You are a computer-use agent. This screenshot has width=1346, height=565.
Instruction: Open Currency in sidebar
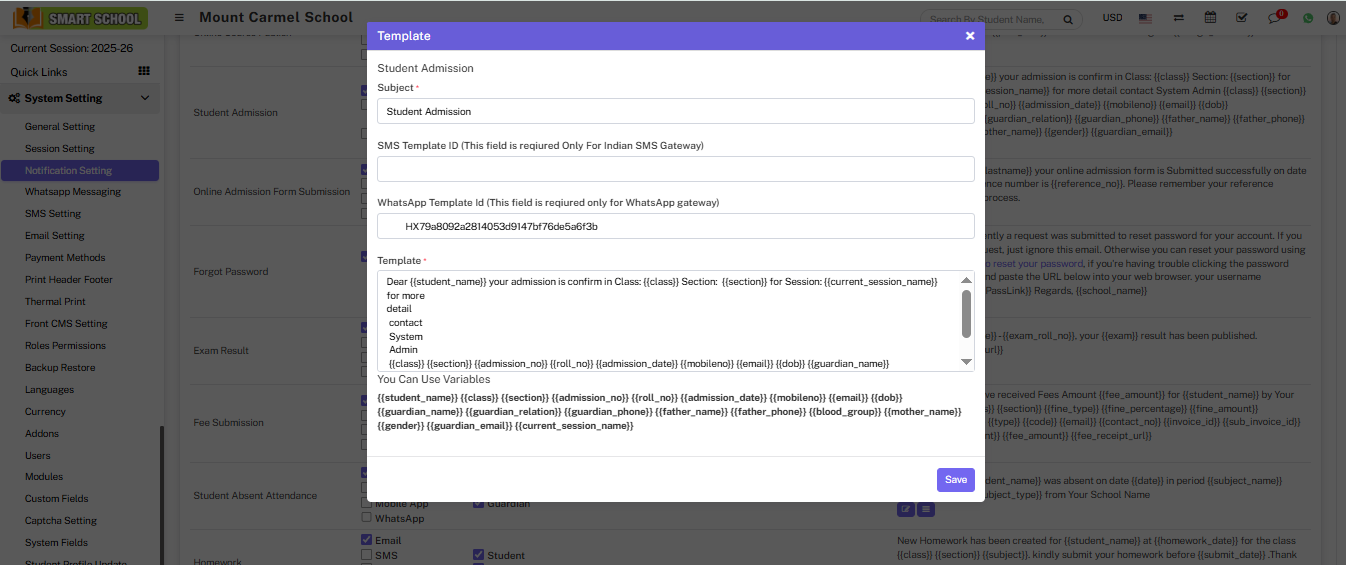[45, 412]
